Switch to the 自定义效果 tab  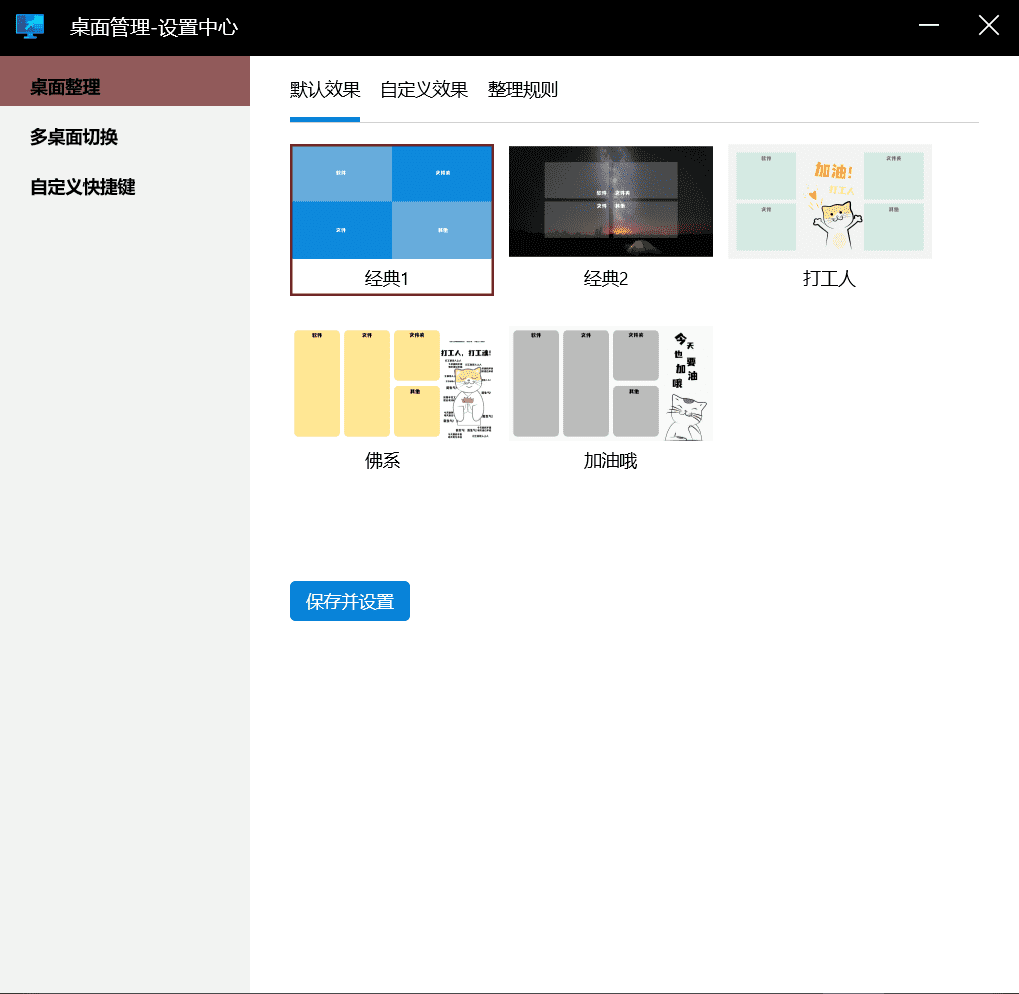click(424, 90)
